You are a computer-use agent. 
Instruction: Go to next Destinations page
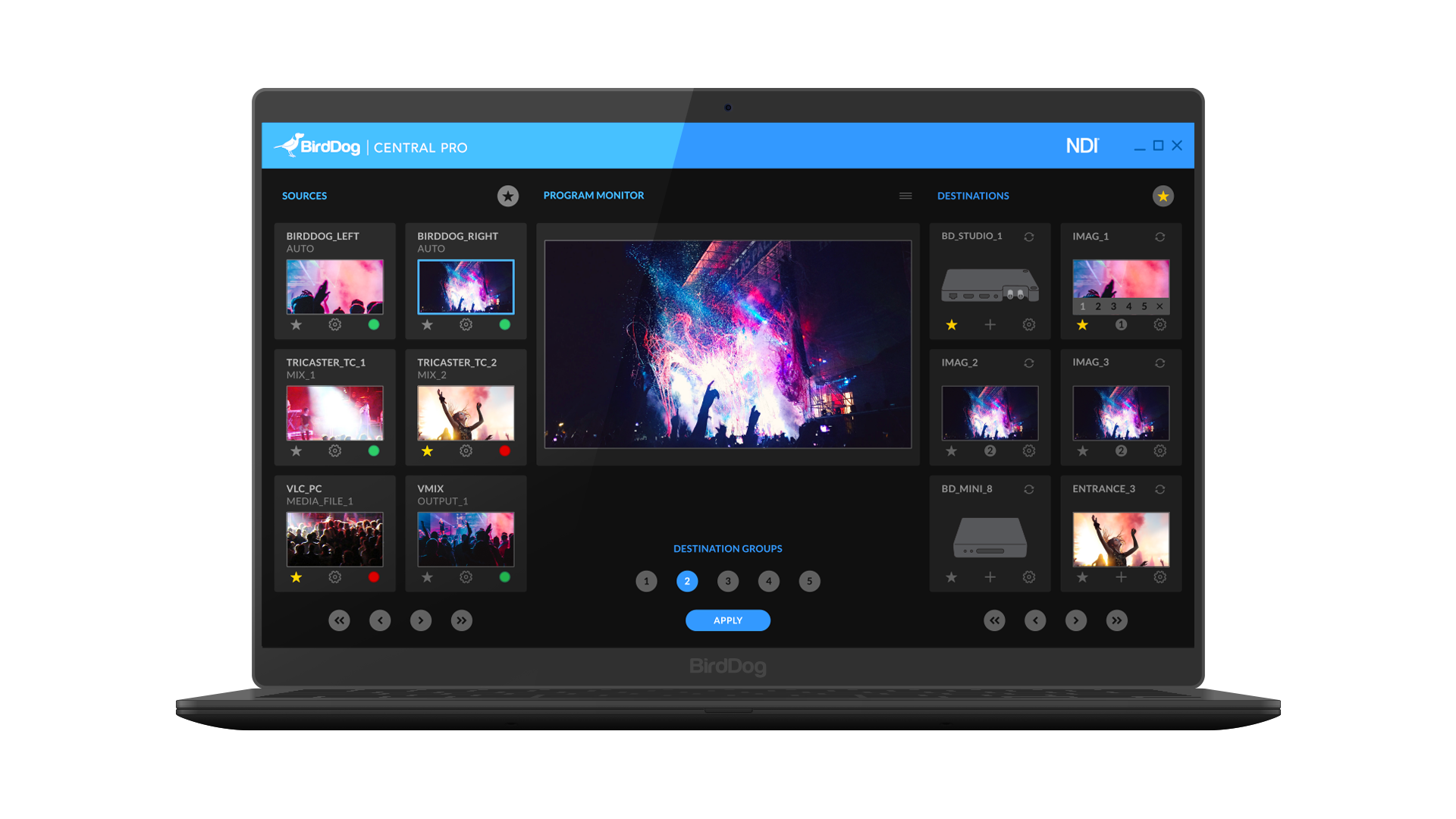tap(1076, 620)
